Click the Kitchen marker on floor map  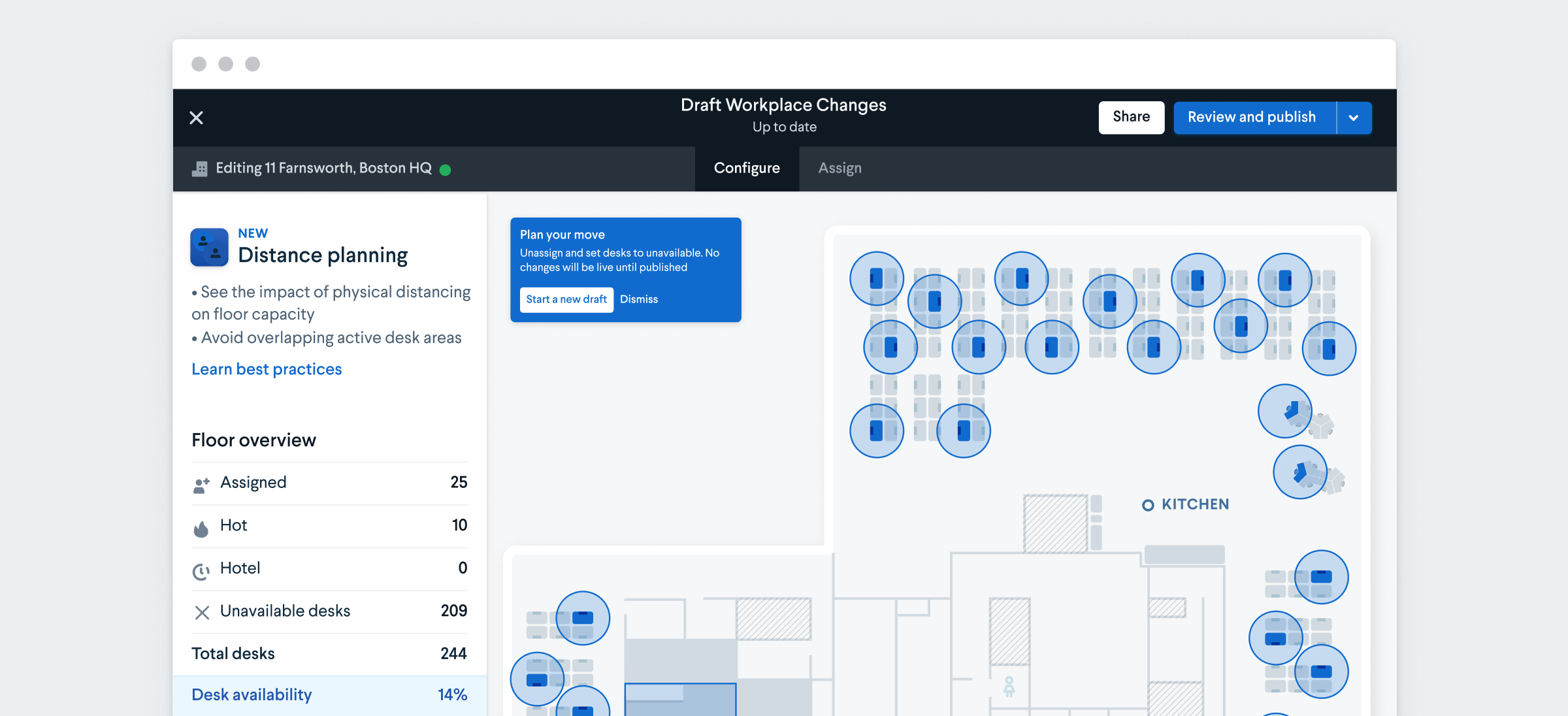[x=1148, y=505]
